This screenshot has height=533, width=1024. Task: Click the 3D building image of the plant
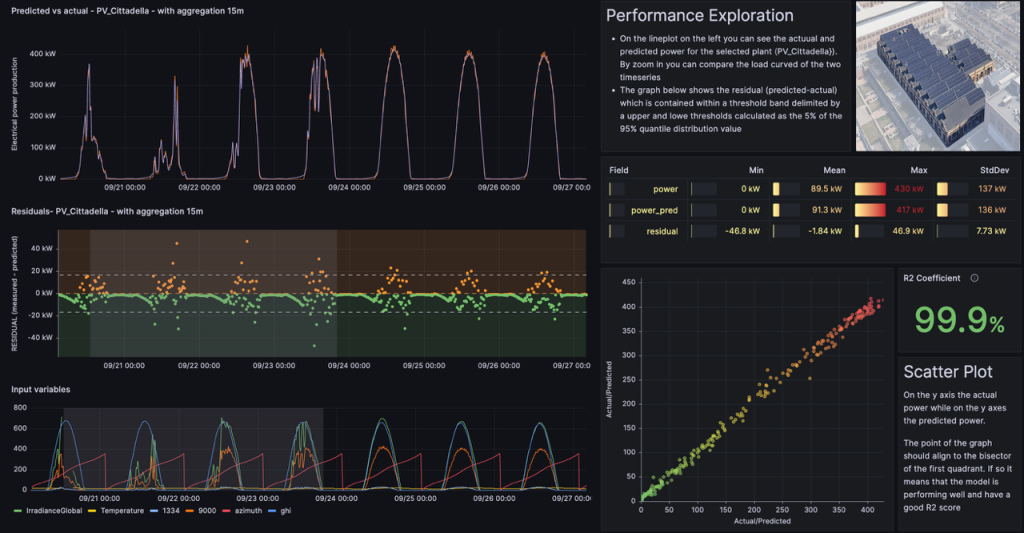(x=937, y=75)
